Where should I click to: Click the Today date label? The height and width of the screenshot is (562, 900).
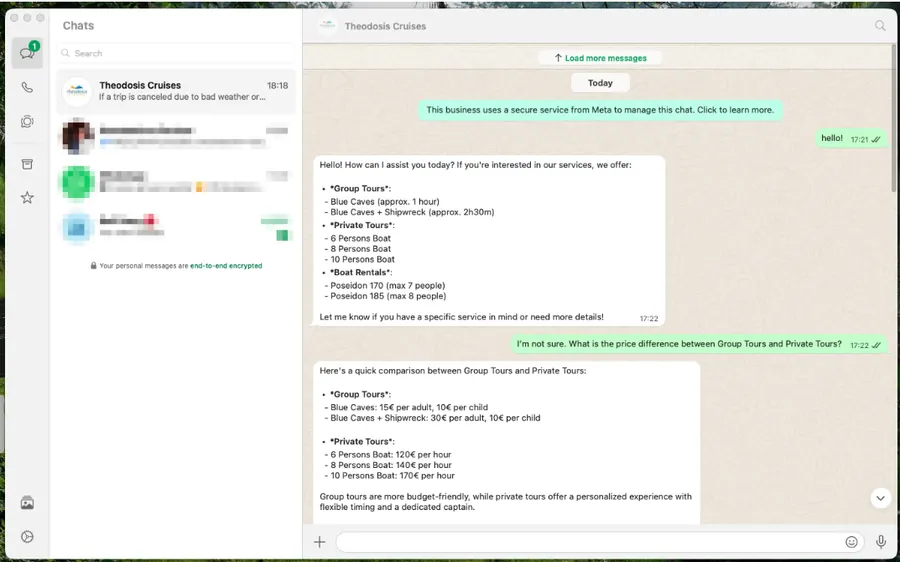point(600,83)
